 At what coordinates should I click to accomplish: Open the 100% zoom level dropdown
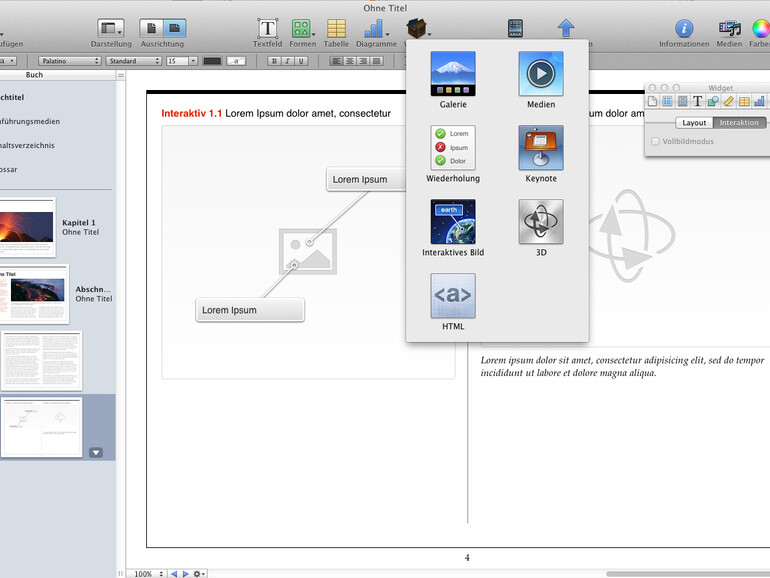pyautogui.click(x=147, y=574)
